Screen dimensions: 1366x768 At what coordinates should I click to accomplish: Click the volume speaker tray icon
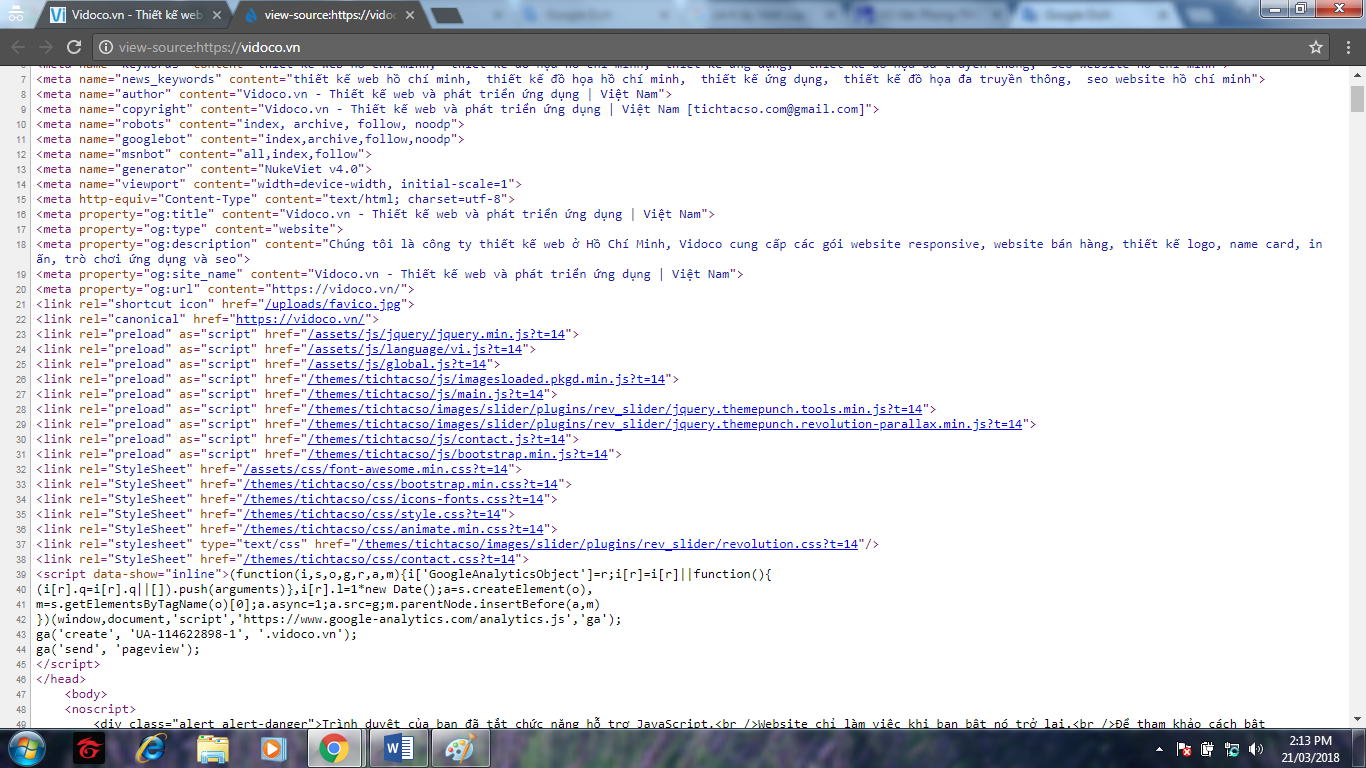(x=1256, y=748)
